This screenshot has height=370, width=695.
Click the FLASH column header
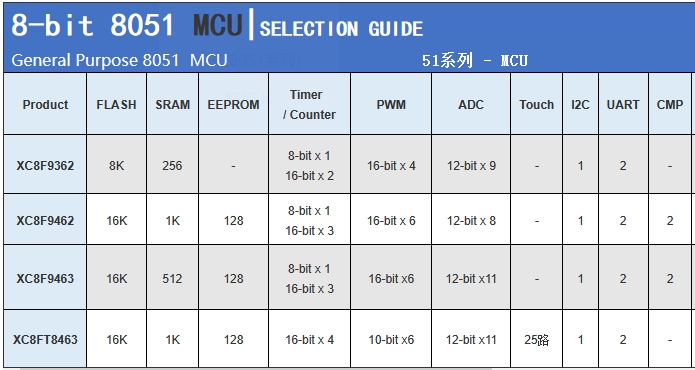click(117, 105)
